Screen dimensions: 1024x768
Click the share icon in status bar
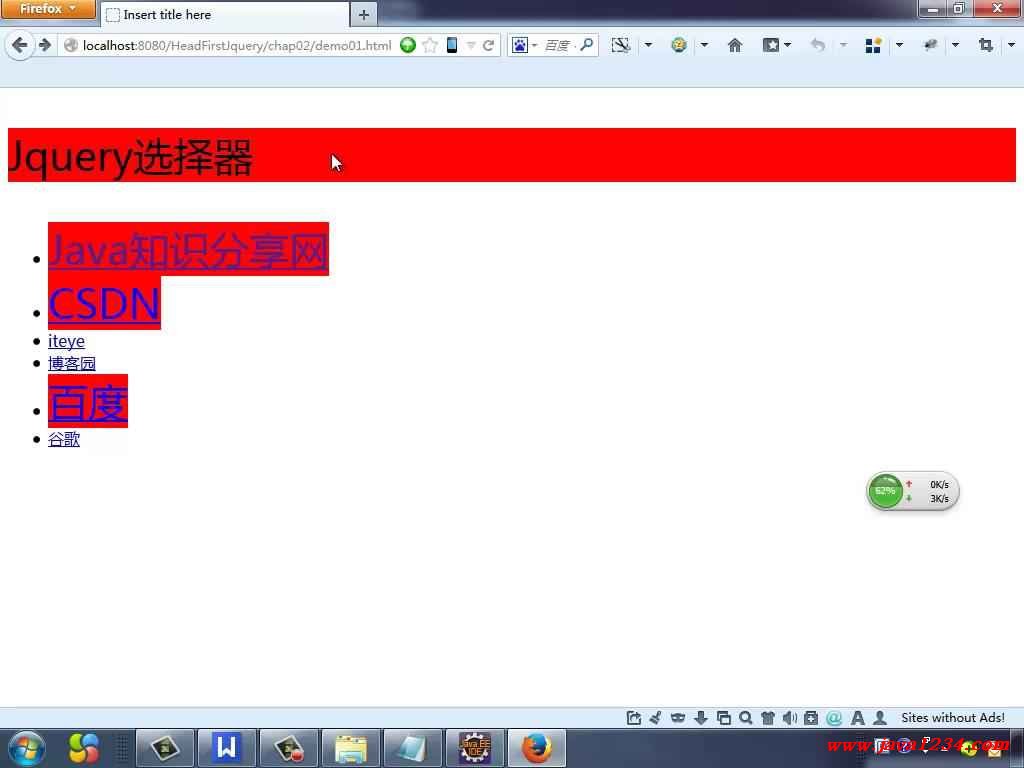633,718
